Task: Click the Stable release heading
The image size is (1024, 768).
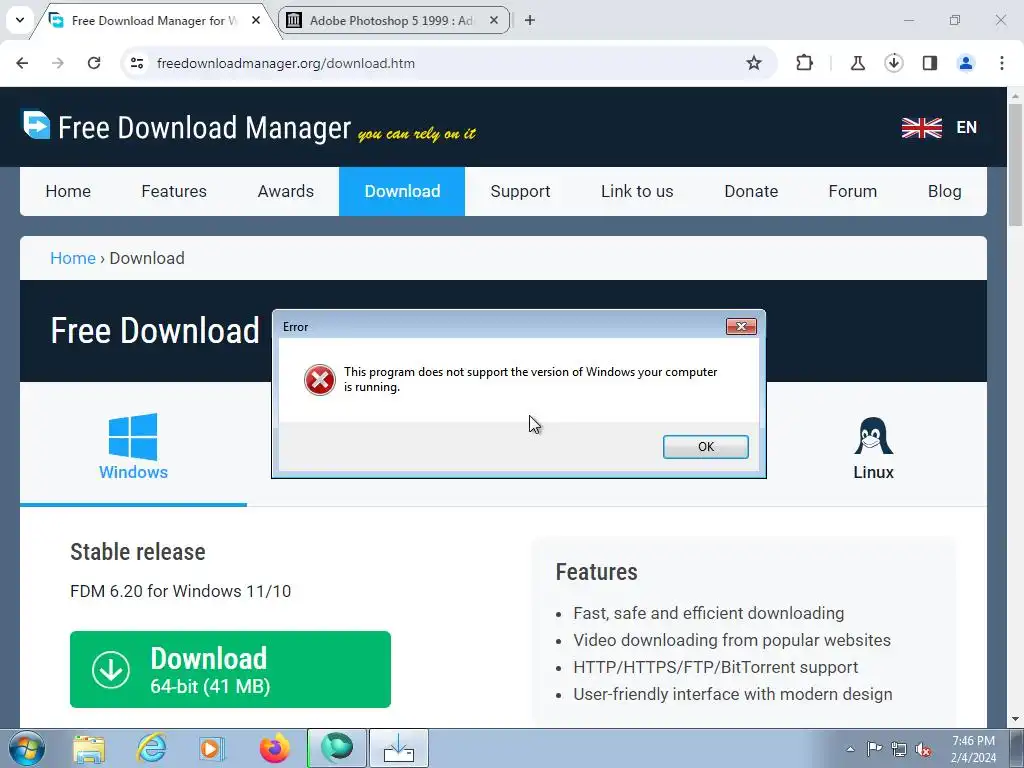Action: click(x=138, y=552)
